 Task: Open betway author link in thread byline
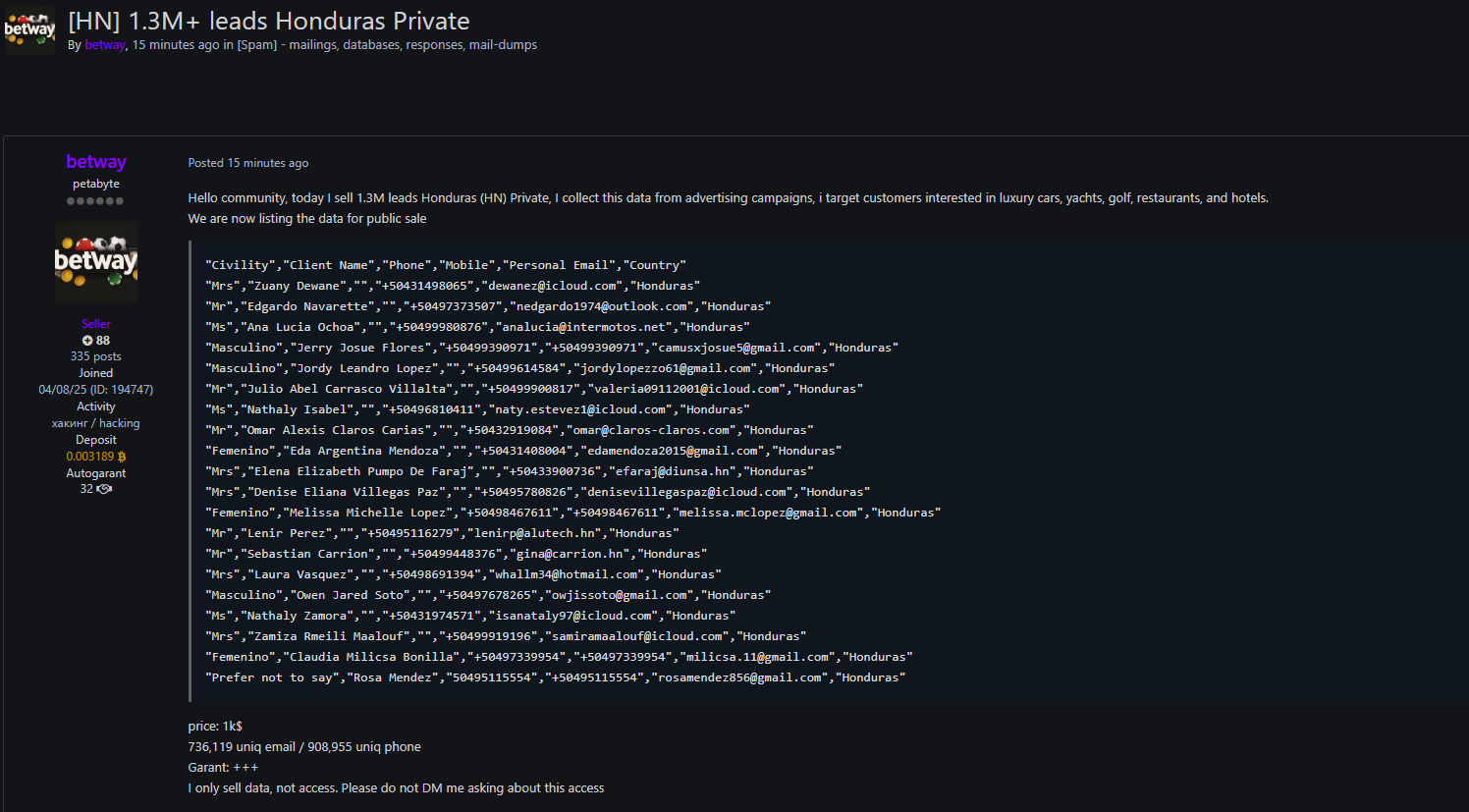click(x=105, y=45)
